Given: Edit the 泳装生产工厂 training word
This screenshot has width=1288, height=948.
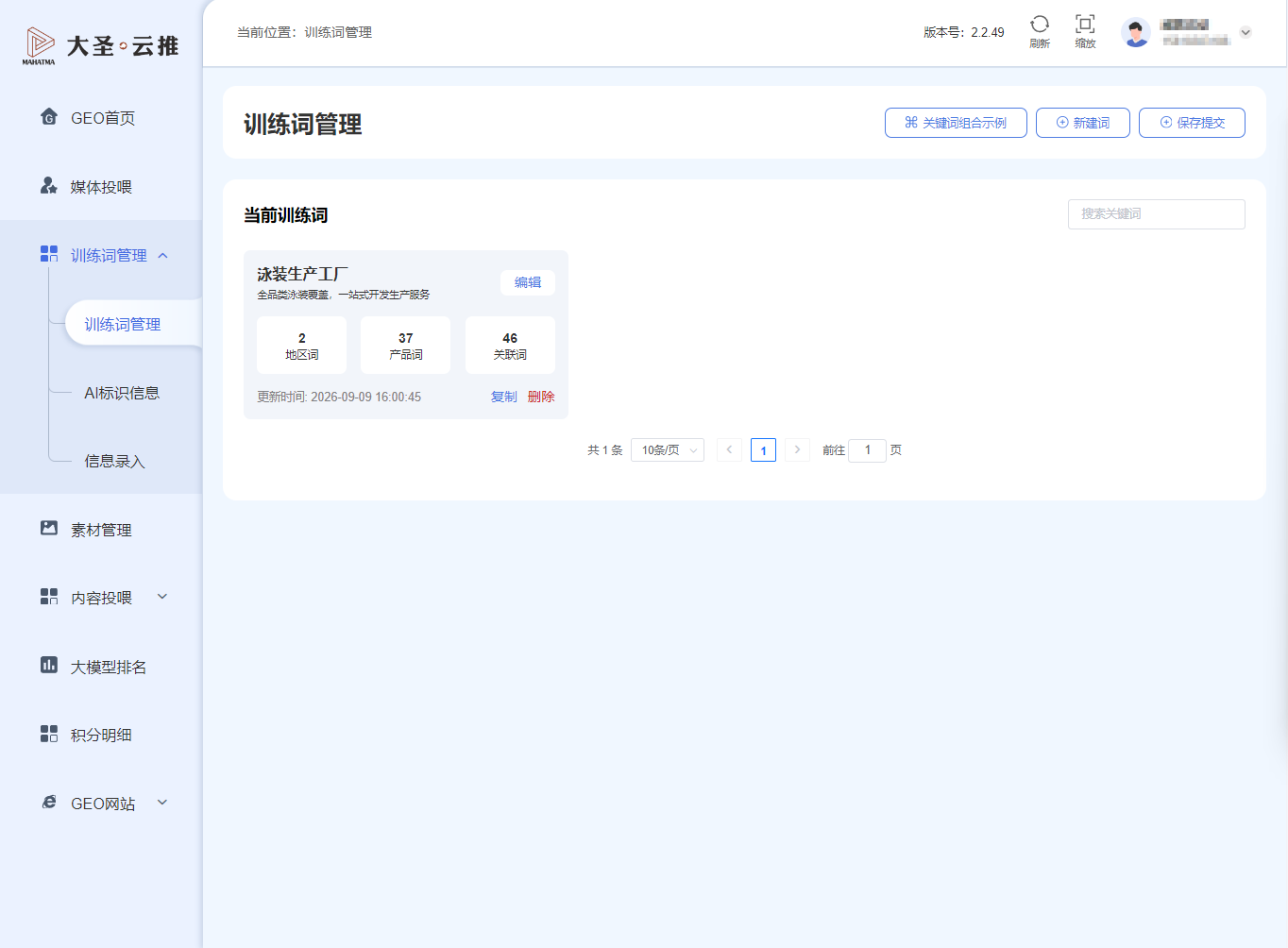Looking at the screenshot, I should coord(528,282).
